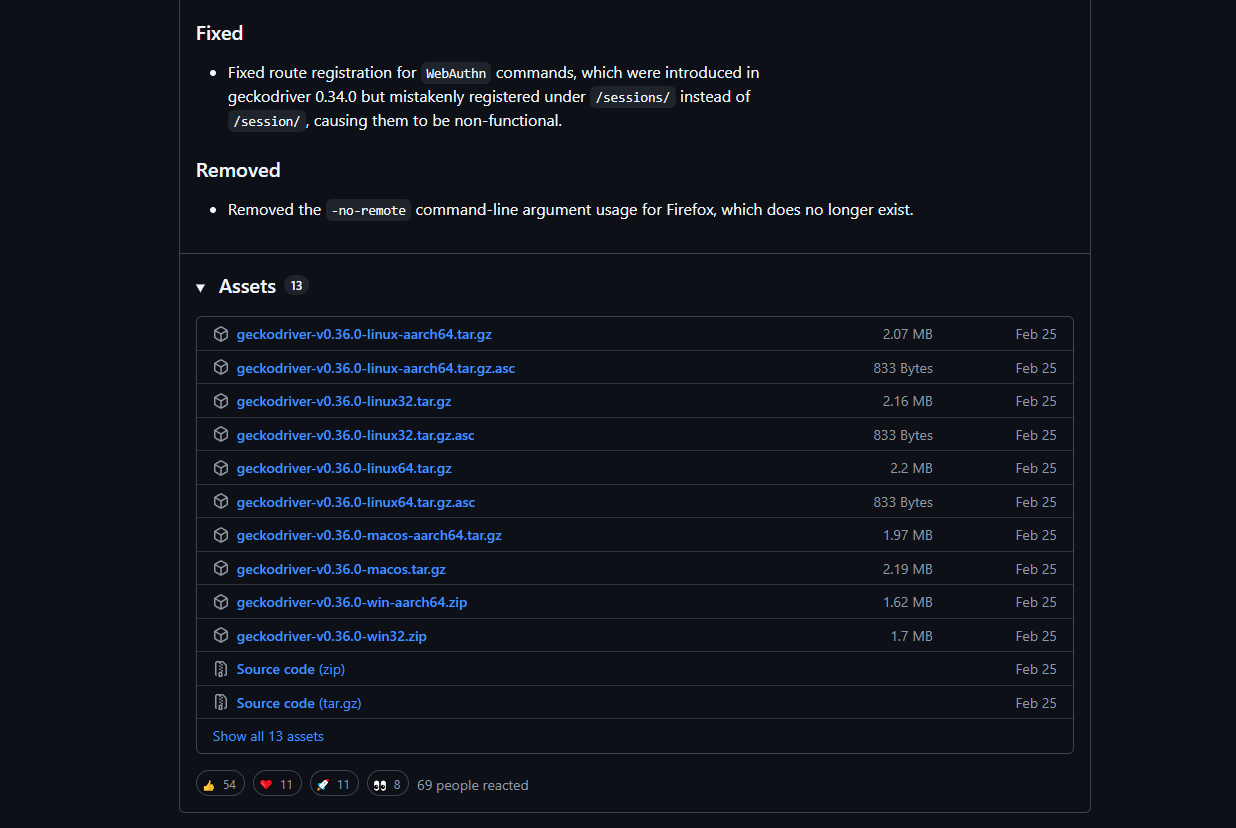Click file icon beside Source code (tar.gz)
Image resolution: width=1236 pixels, height=828 pixels.
[221, 703]
